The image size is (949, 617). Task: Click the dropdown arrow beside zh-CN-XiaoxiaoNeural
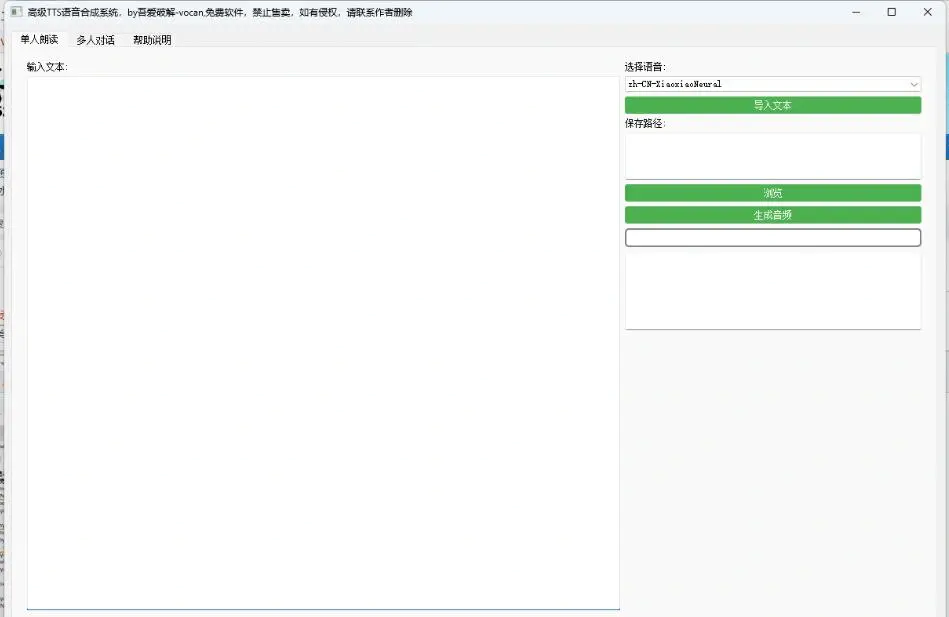912,84
